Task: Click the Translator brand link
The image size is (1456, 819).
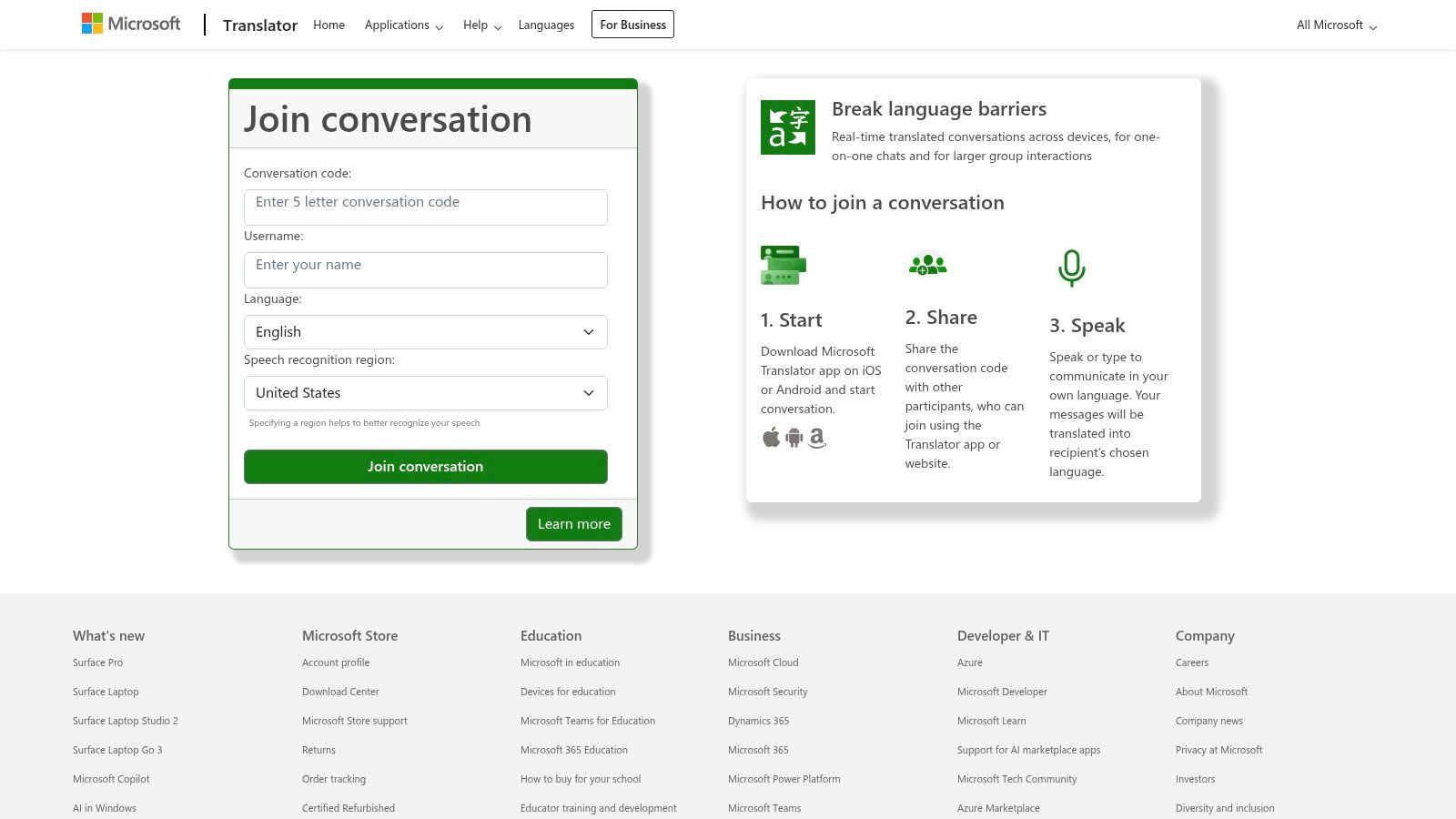Action: click(260, 25)
